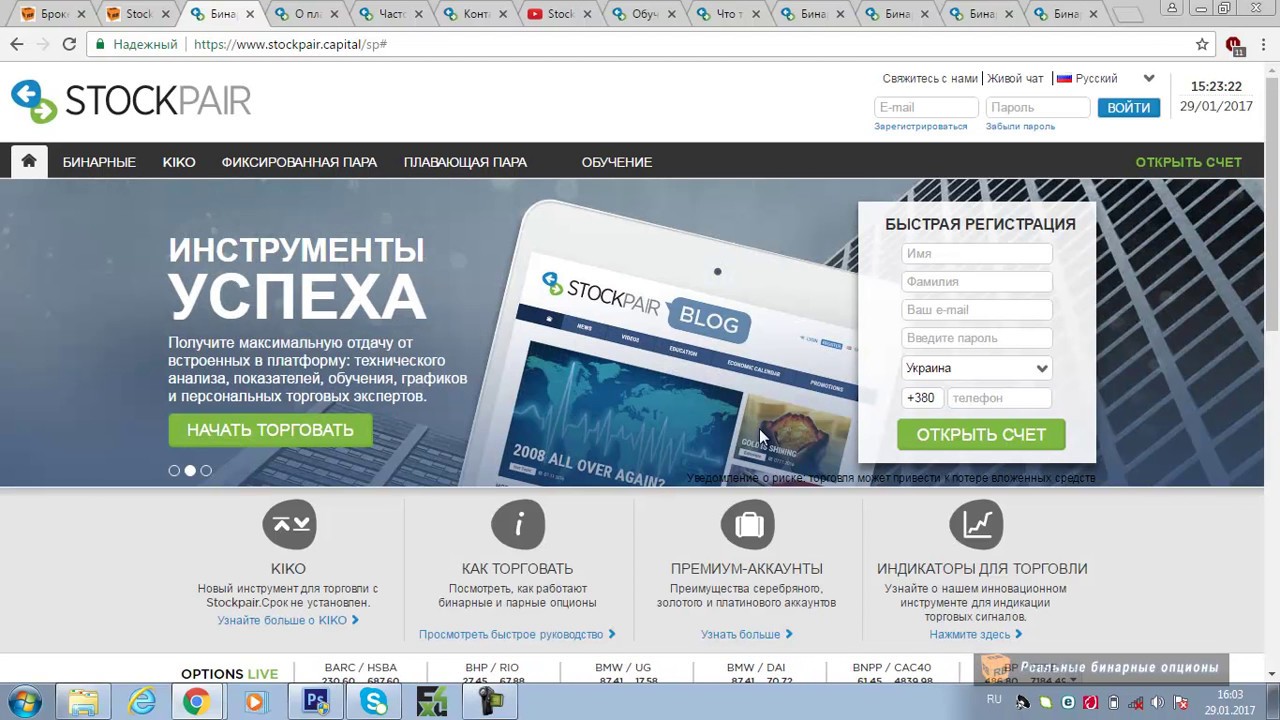1280x720 pixels.
Task: Go back in the browser
Action: click(17, 44)
